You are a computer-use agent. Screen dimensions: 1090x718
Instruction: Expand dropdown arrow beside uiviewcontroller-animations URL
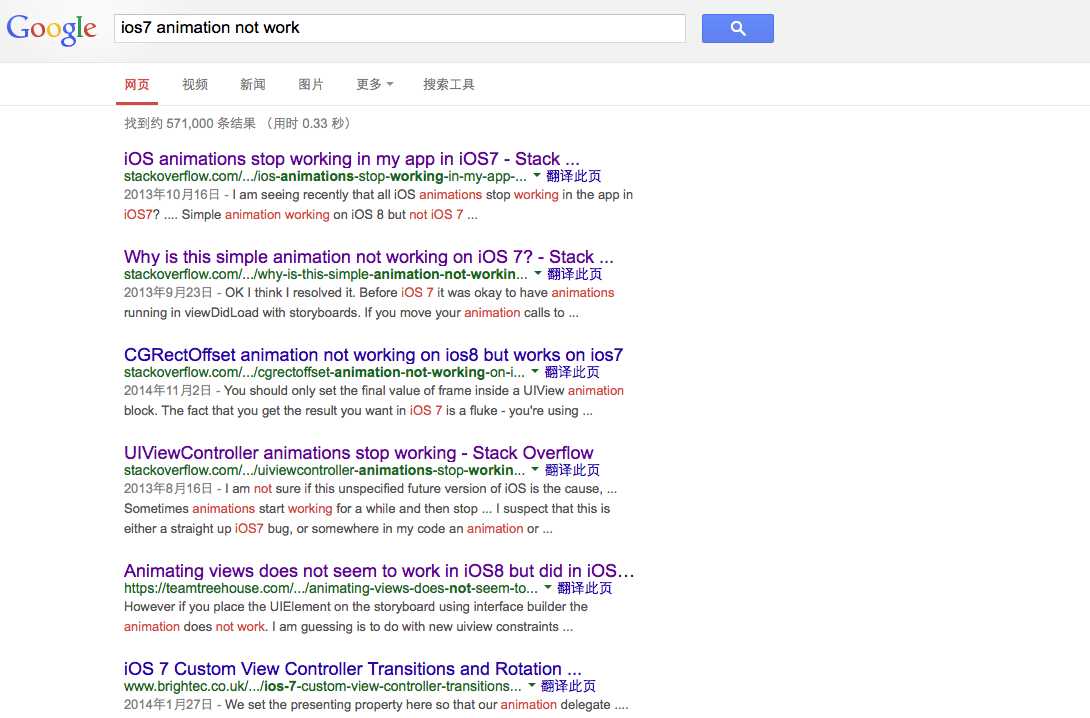pos(535,470)
